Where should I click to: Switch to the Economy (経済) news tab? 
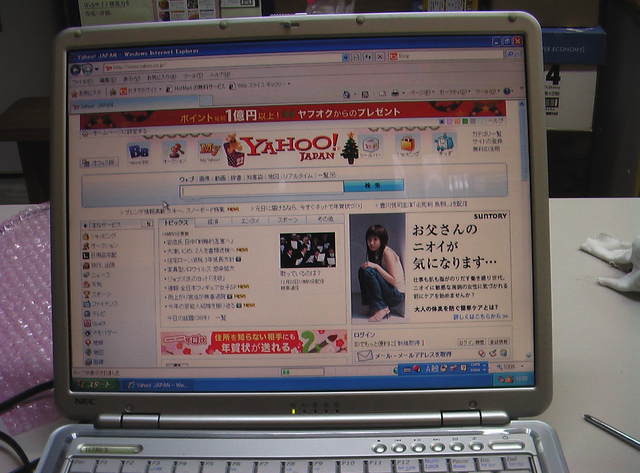click(213, 222)
